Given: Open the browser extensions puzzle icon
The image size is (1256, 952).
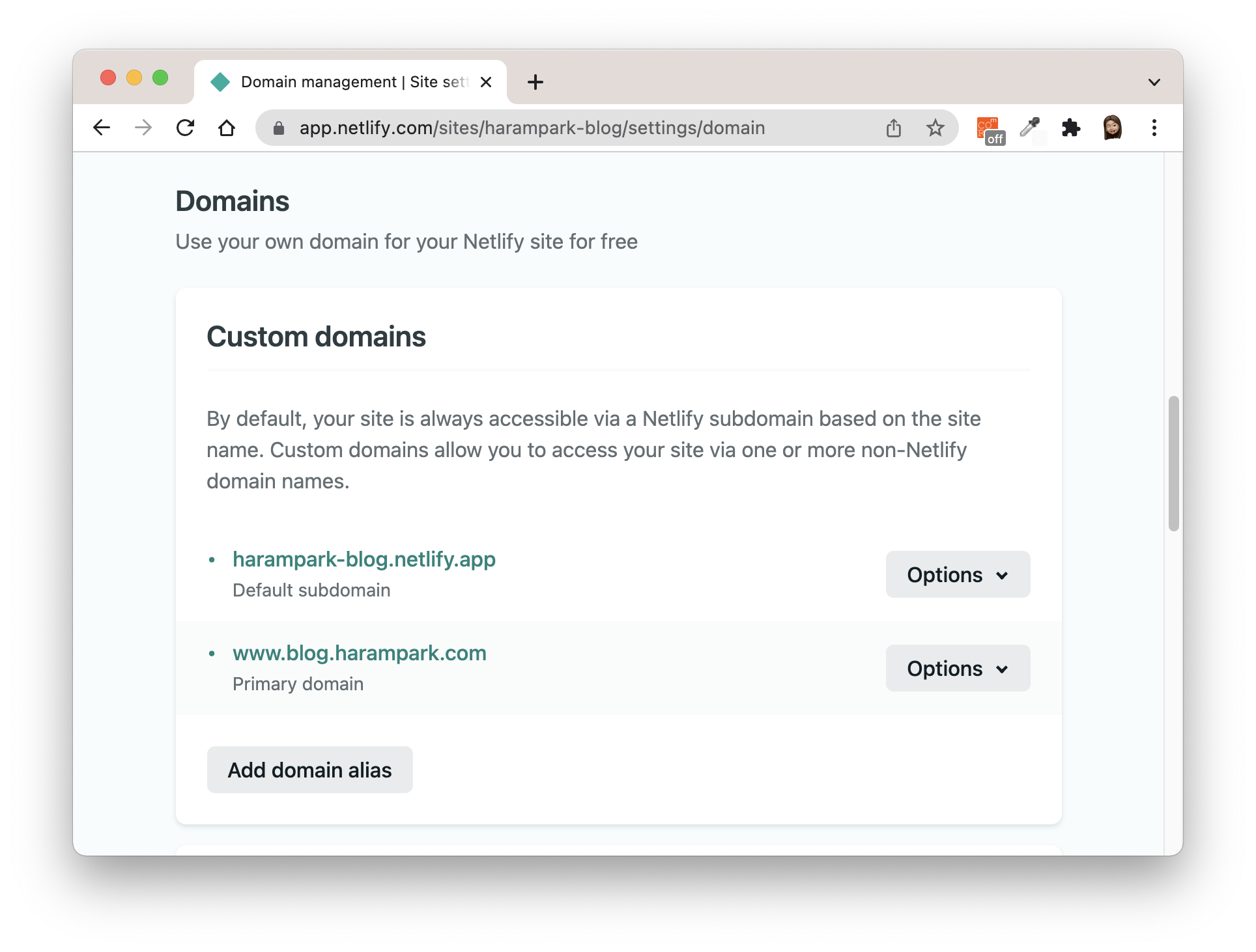Looking at the screenshot, I should pos(1072,128).
